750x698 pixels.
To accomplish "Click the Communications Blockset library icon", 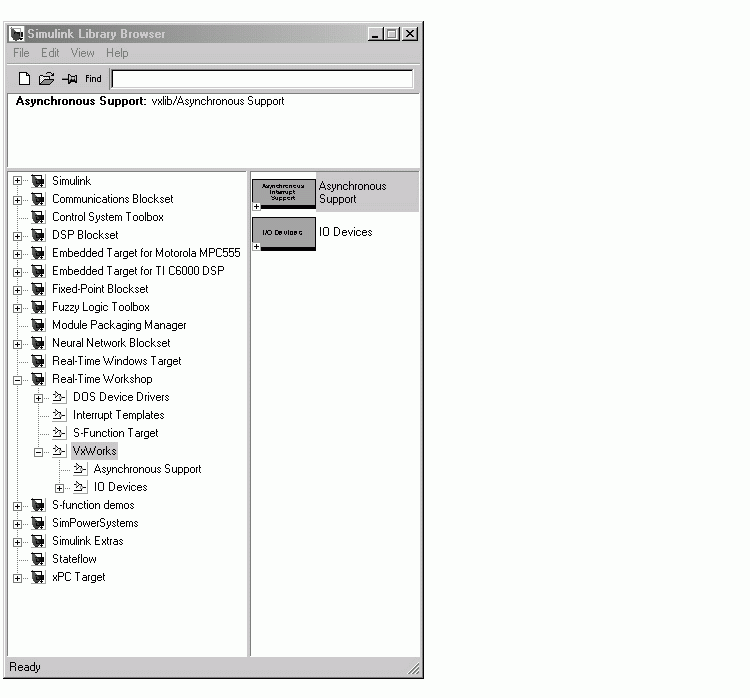I will tap(38, 199).
